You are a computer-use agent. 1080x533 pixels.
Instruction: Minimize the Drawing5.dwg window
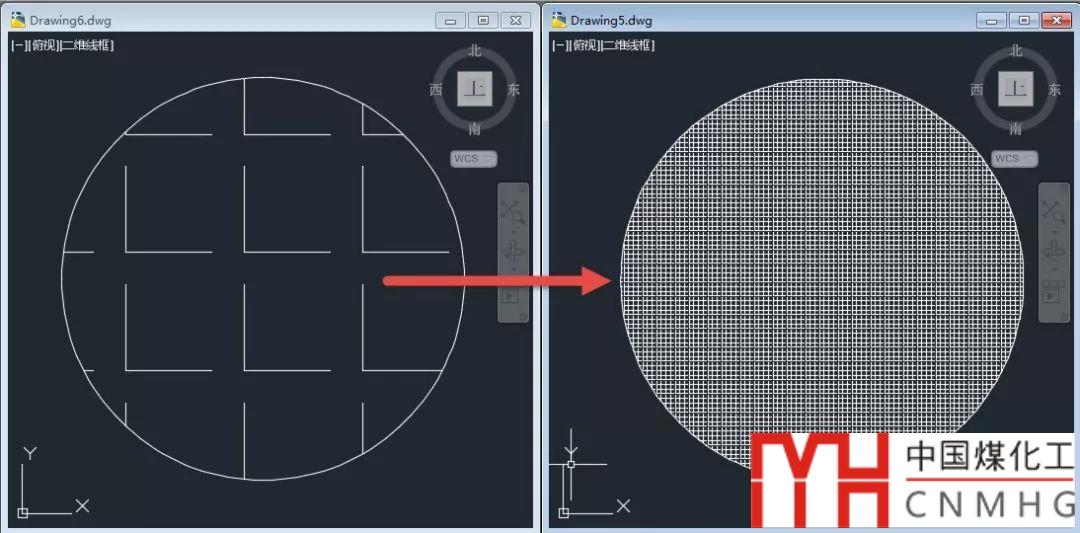pyautogui.click(x=992, y=21)
